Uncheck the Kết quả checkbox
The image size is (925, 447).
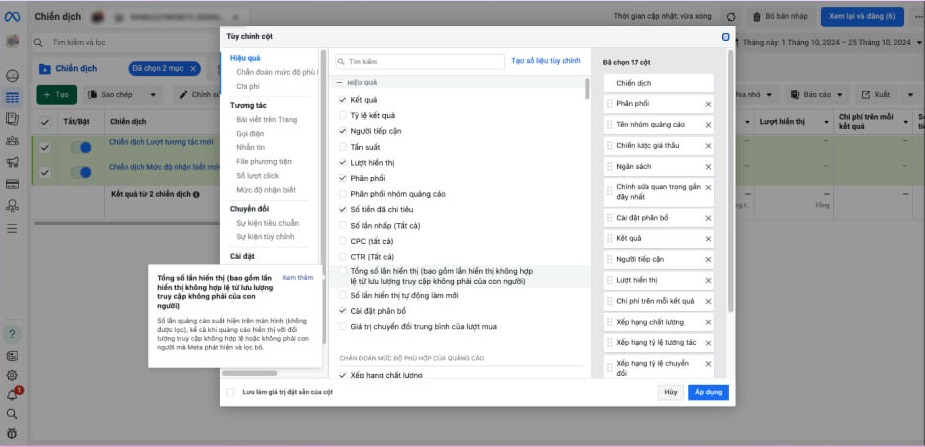(x=343, y=100)
